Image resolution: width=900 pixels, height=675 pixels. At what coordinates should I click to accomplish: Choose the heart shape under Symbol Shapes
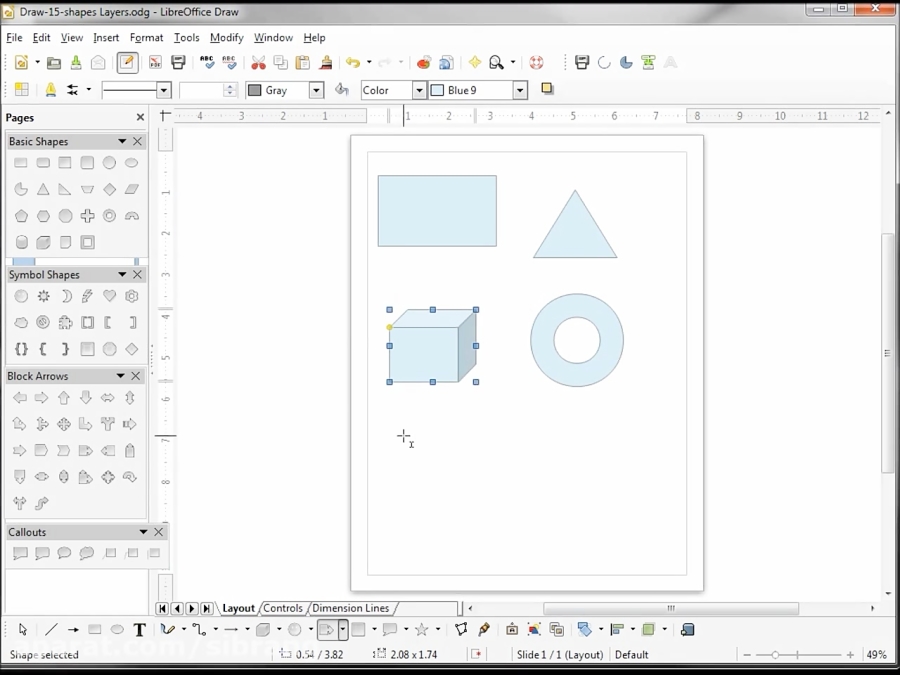point(110,296)
